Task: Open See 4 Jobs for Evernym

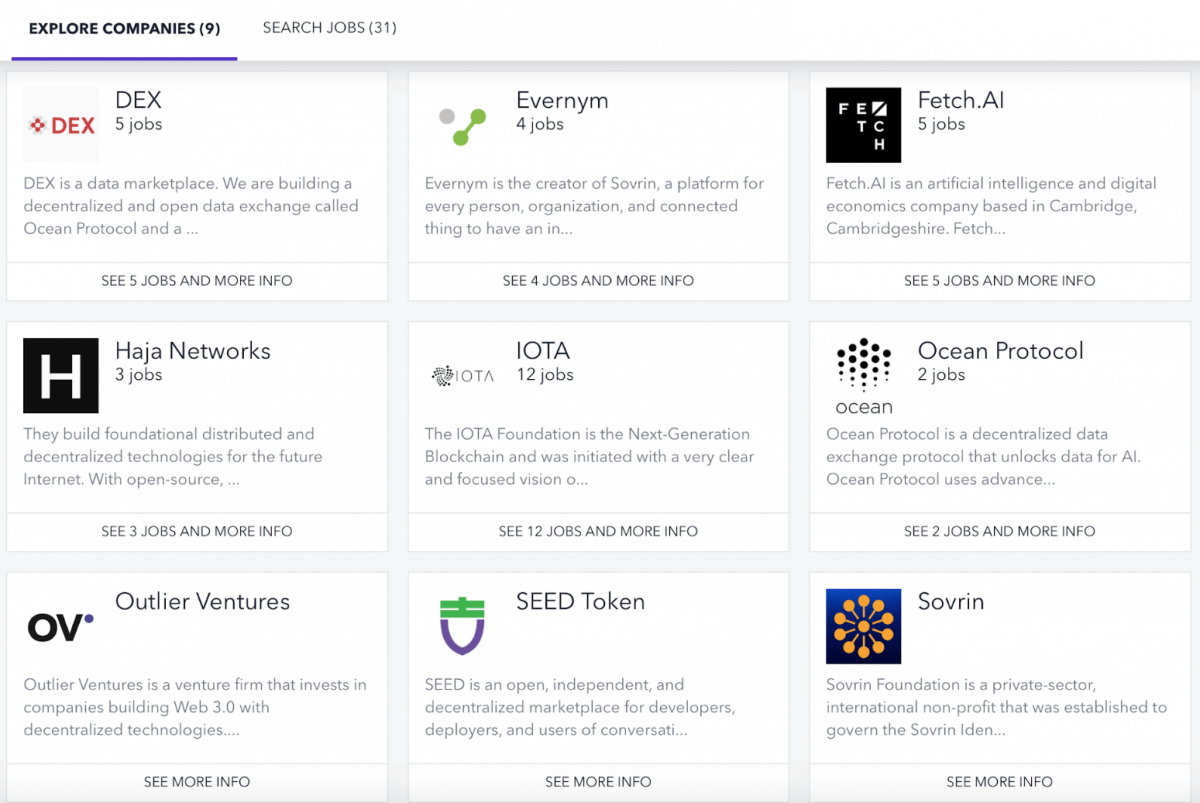Action: pyautogui.click(x=598, y=281)
